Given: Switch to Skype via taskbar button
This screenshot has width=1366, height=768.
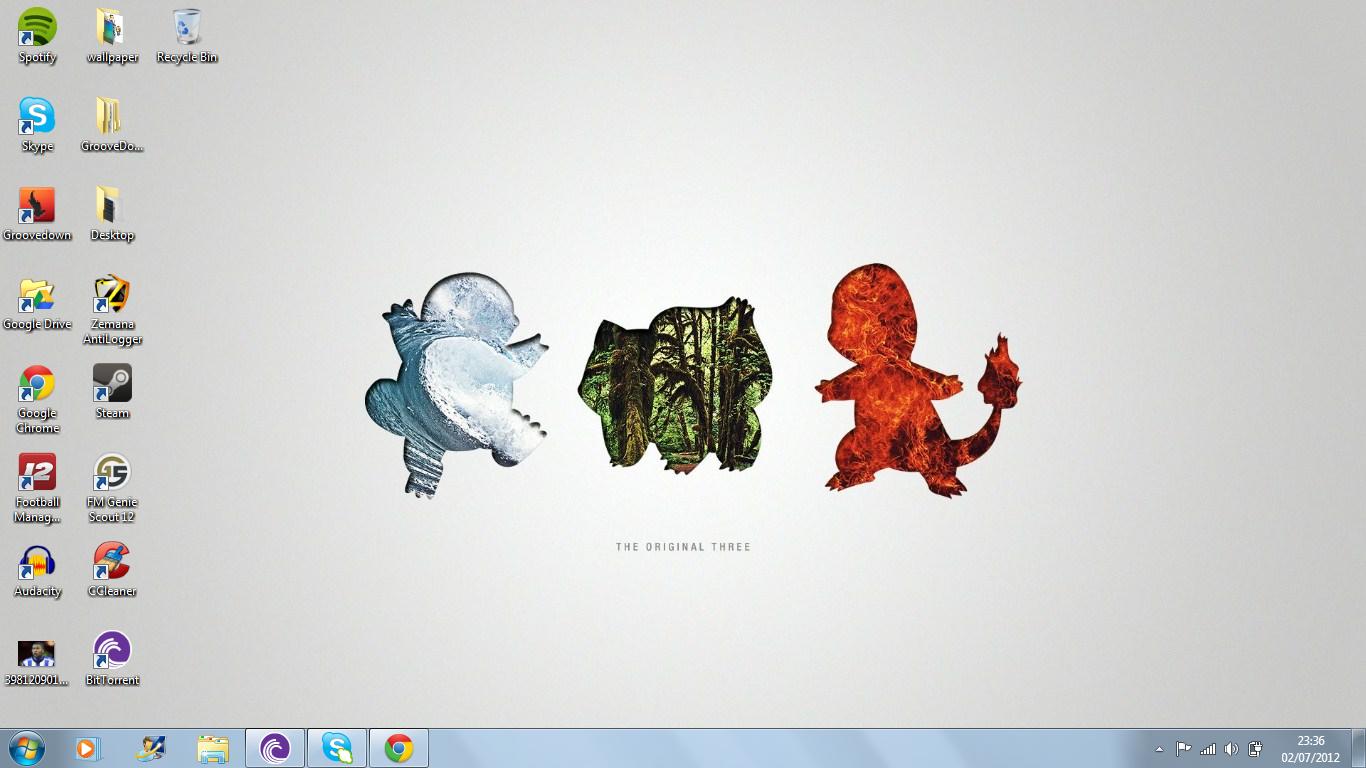Looking at the screenshot, I should [x=337, y=748].
